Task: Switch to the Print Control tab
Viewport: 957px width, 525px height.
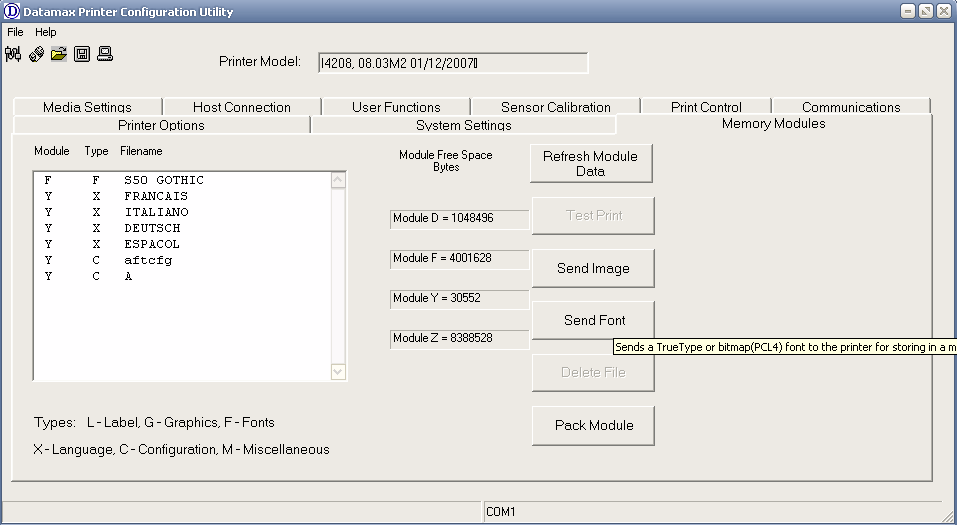Action: point(706,107)
